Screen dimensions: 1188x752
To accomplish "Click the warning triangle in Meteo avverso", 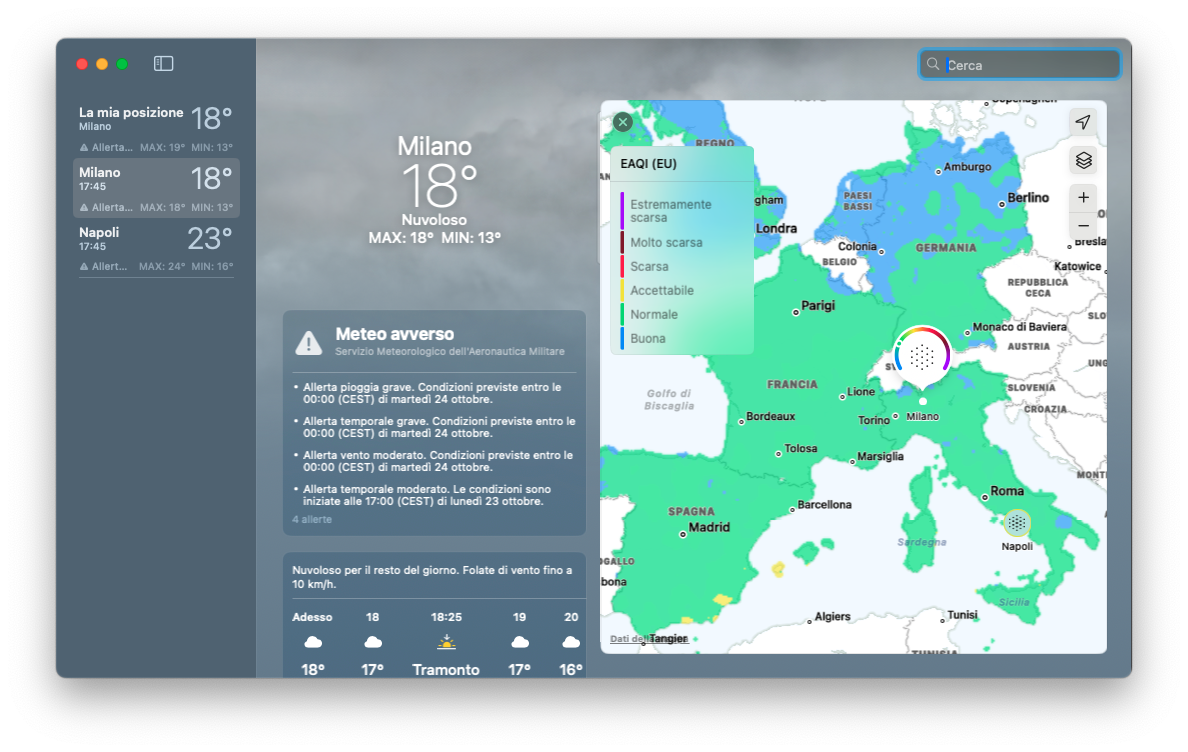I will [308, 342].
